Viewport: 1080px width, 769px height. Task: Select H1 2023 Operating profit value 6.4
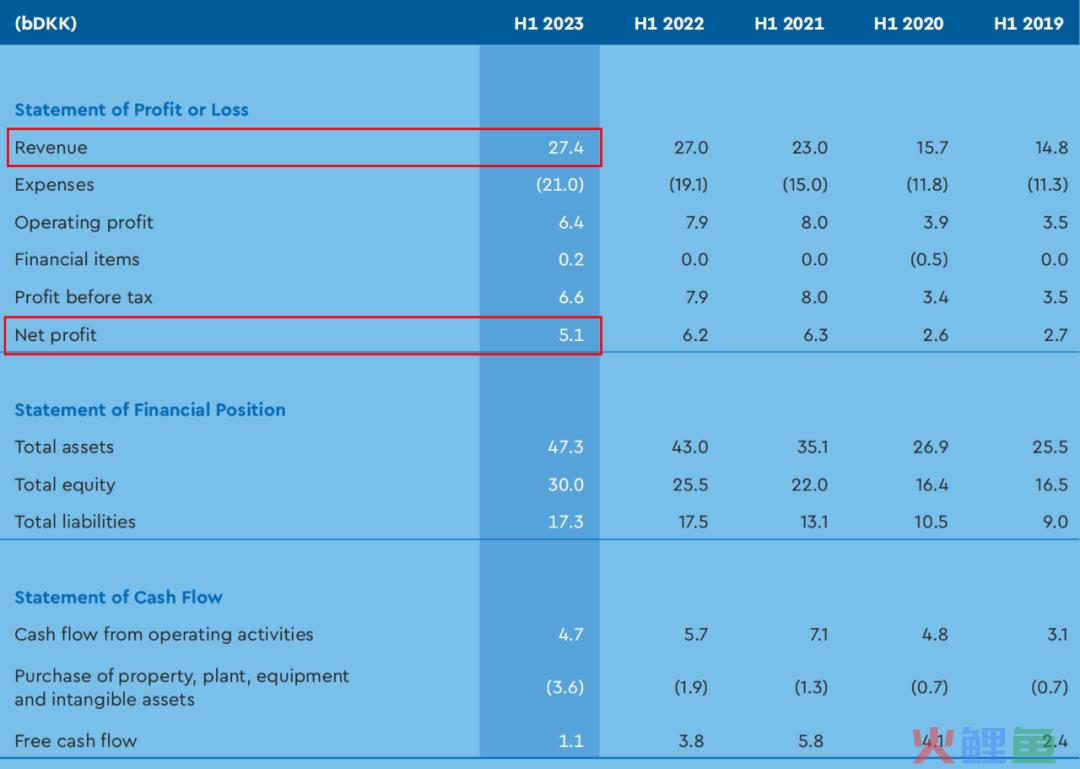(x=571, y=223)
